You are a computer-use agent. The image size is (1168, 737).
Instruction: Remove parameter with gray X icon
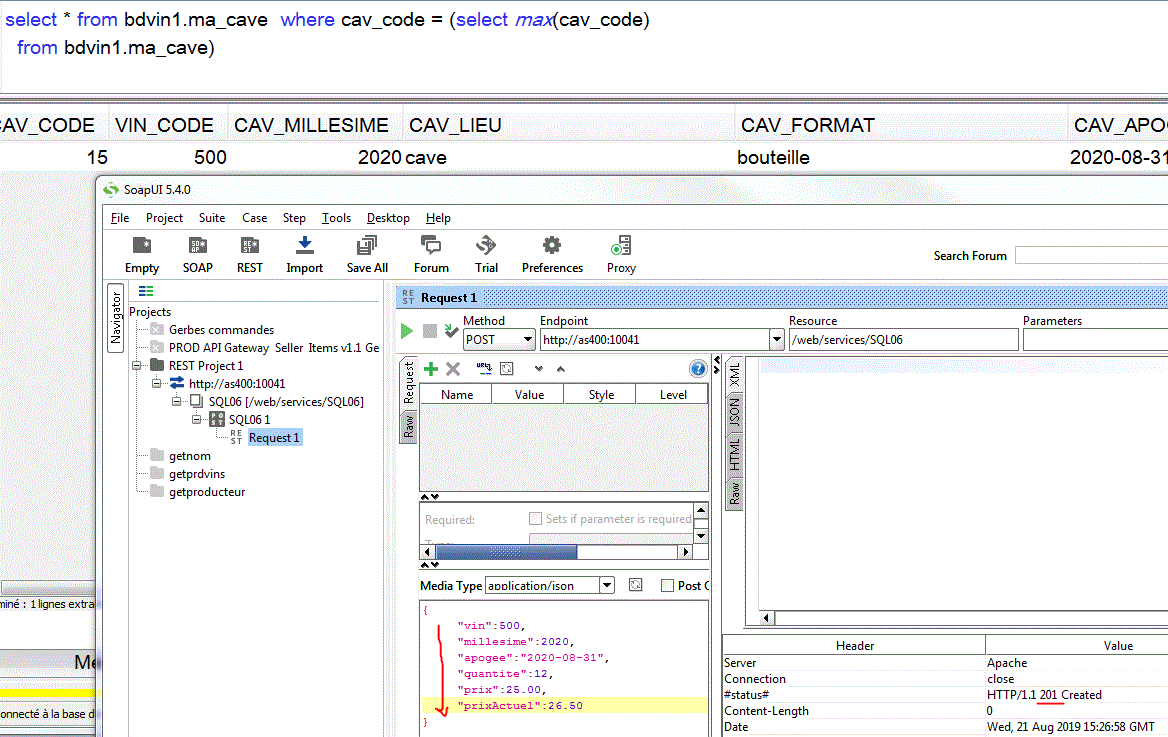453,369
